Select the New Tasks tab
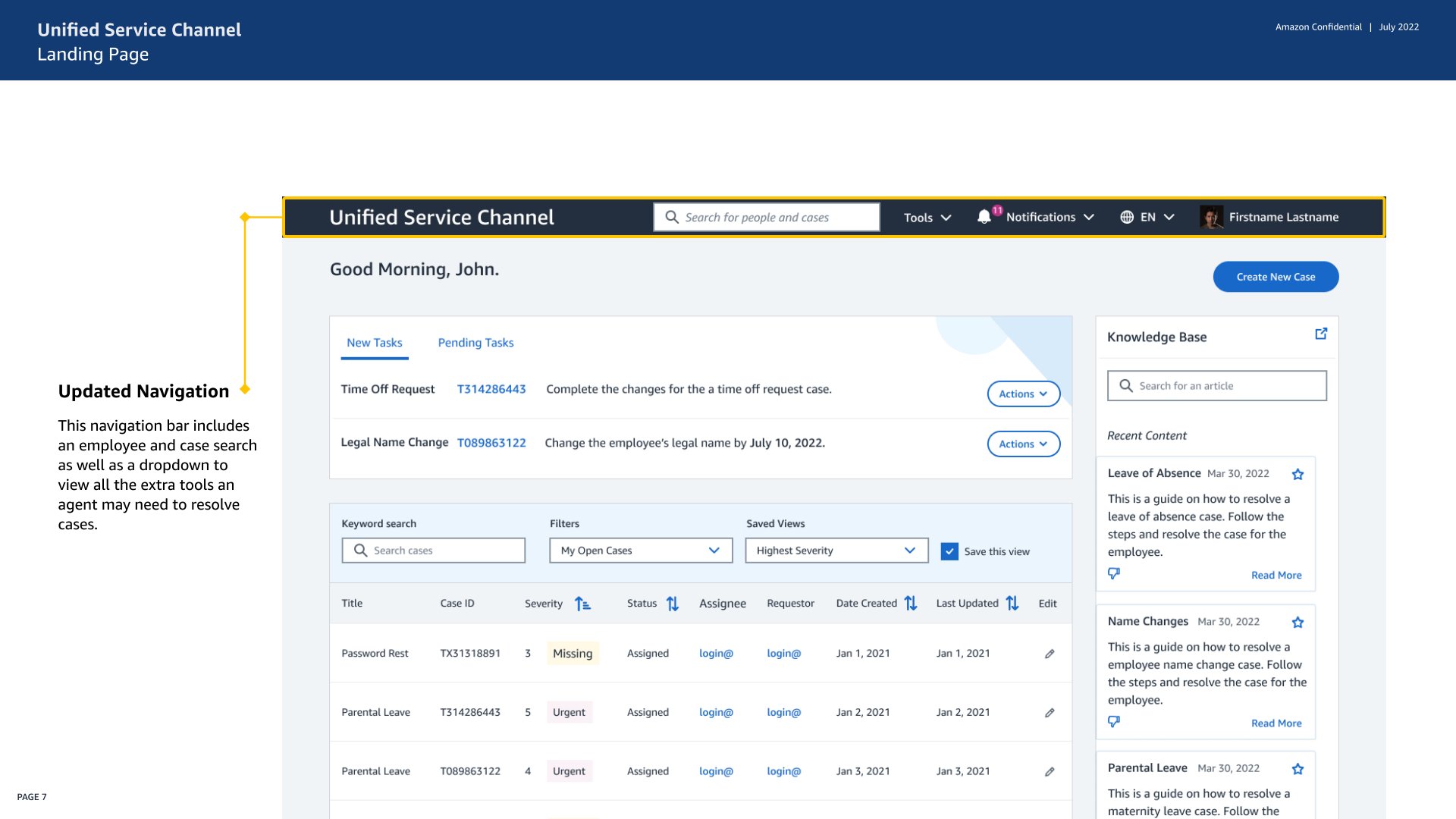 tap(375, 343)
